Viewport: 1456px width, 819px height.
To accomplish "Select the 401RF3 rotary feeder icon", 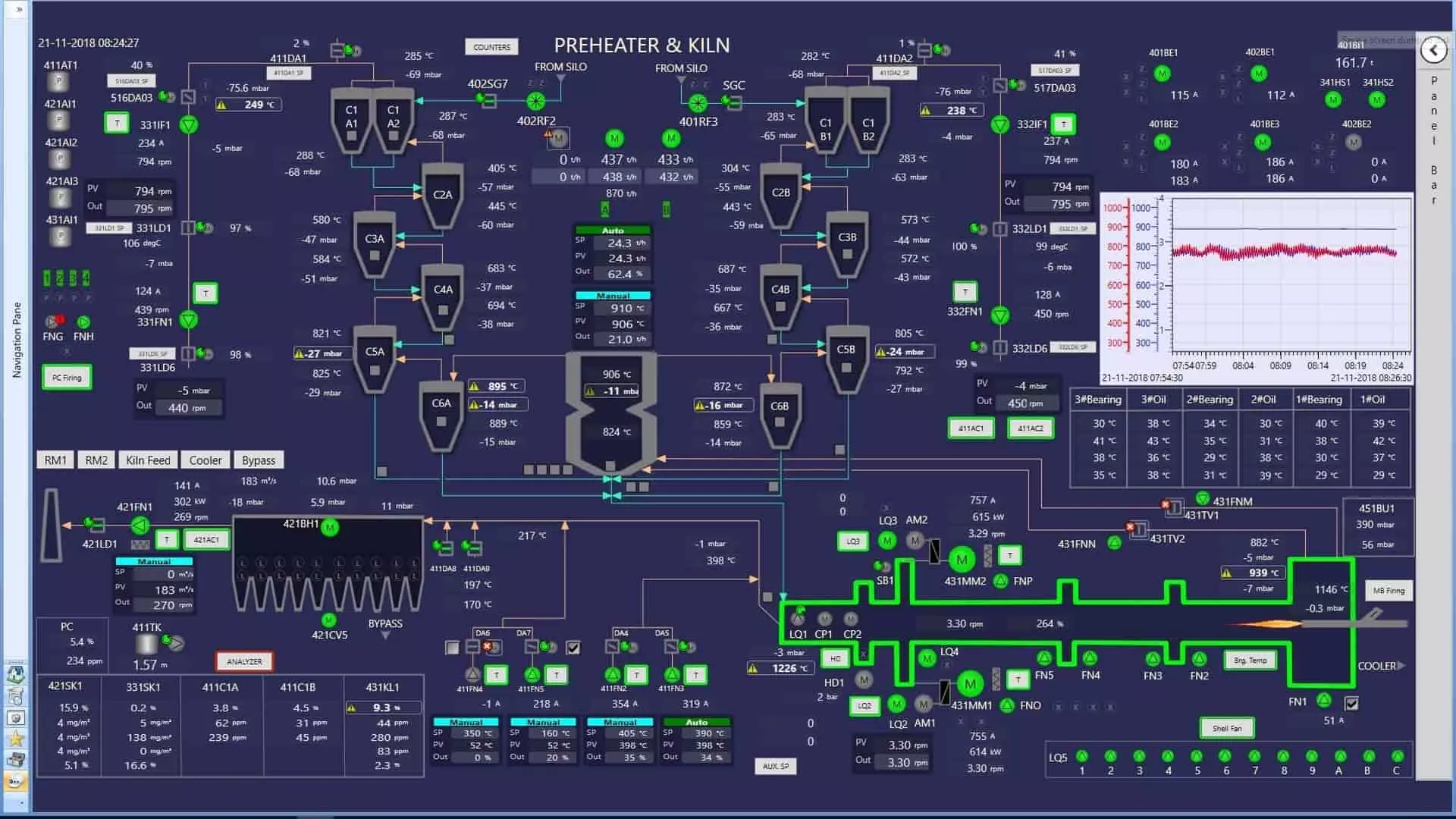I will click(x=698, y=102).
